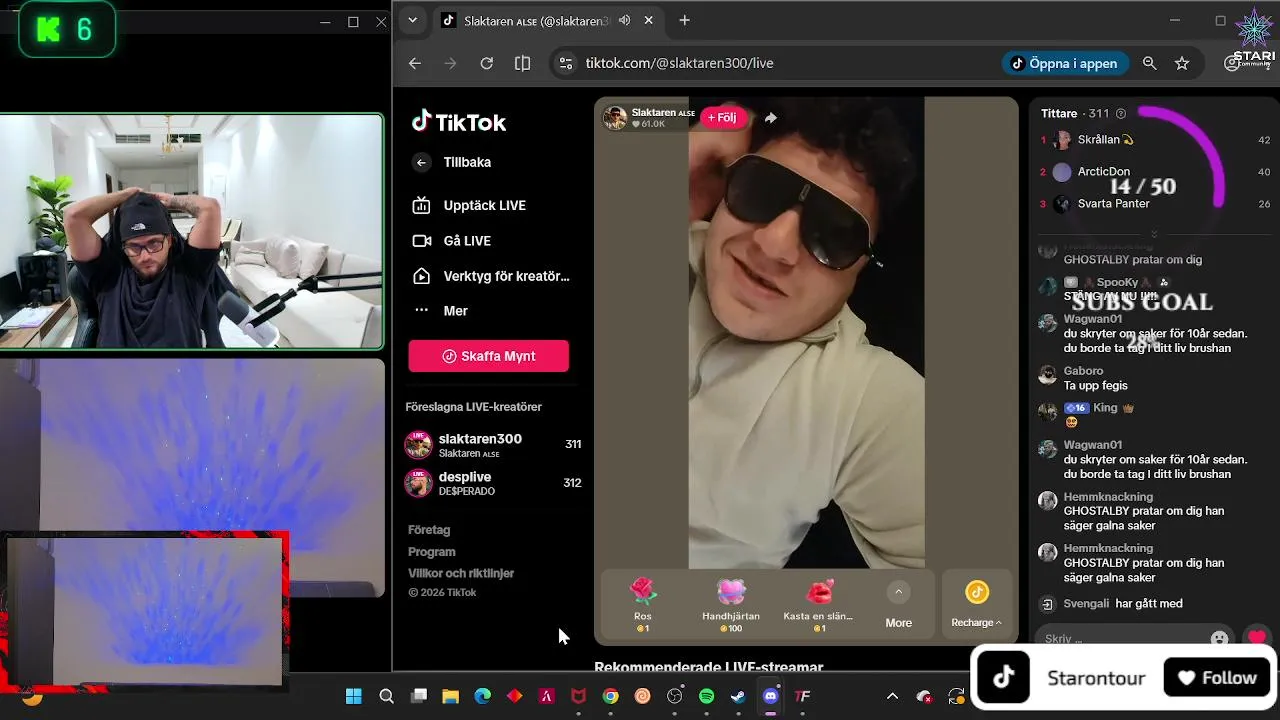Open Task View on taskbar
The image size is (1280, 720).
[x=419, y=696]
